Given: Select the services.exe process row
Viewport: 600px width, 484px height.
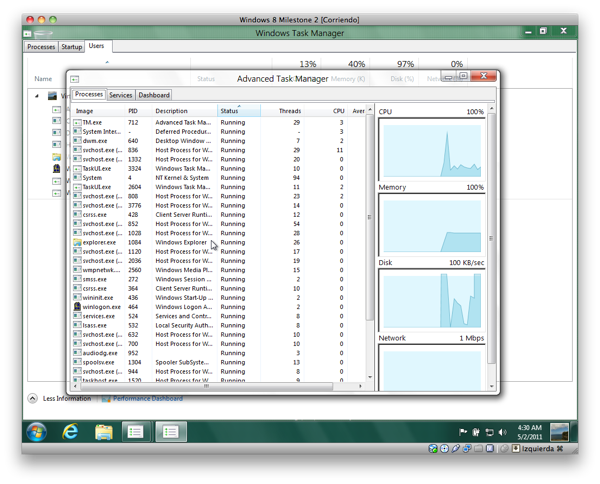Looking at the screenshot, I should click(219, 316).
